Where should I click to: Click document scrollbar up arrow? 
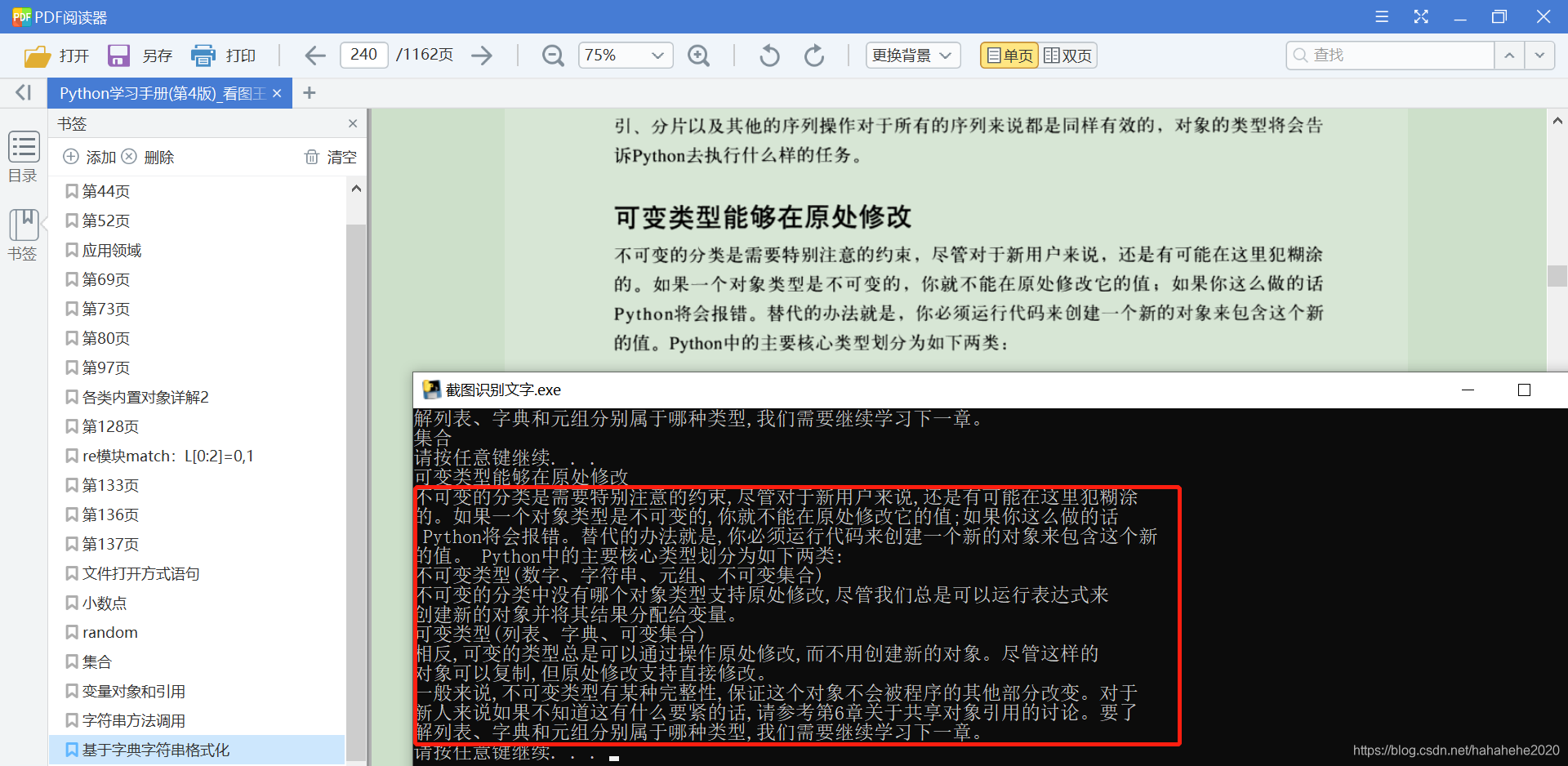pyautogui.click(x=1557, y=121)
